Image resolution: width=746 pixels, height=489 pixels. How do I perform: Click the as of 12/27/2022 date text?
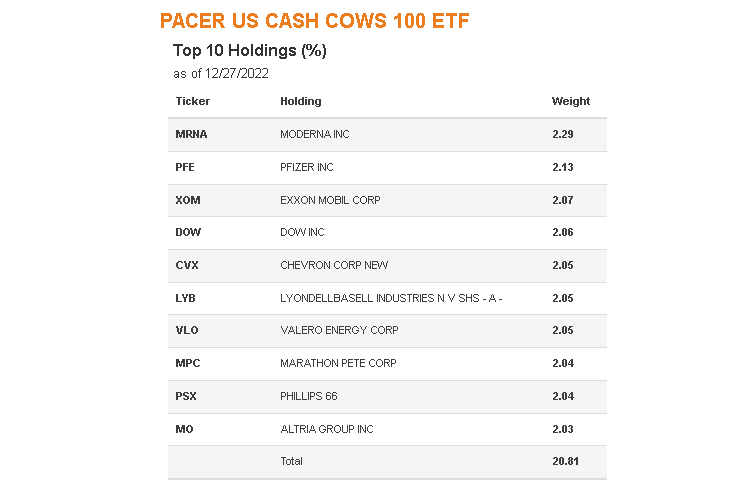(x=221, y=73)
